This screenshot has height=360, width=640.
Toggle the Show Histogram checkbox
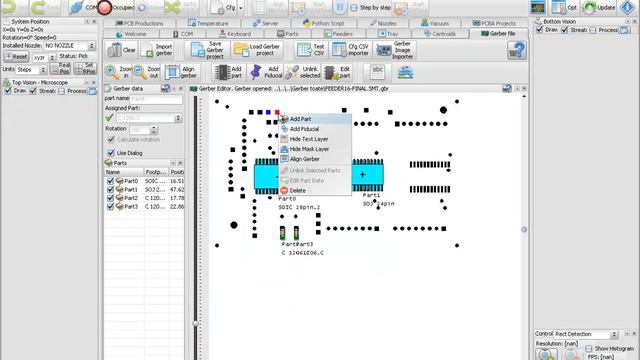[x=589, y=349]
